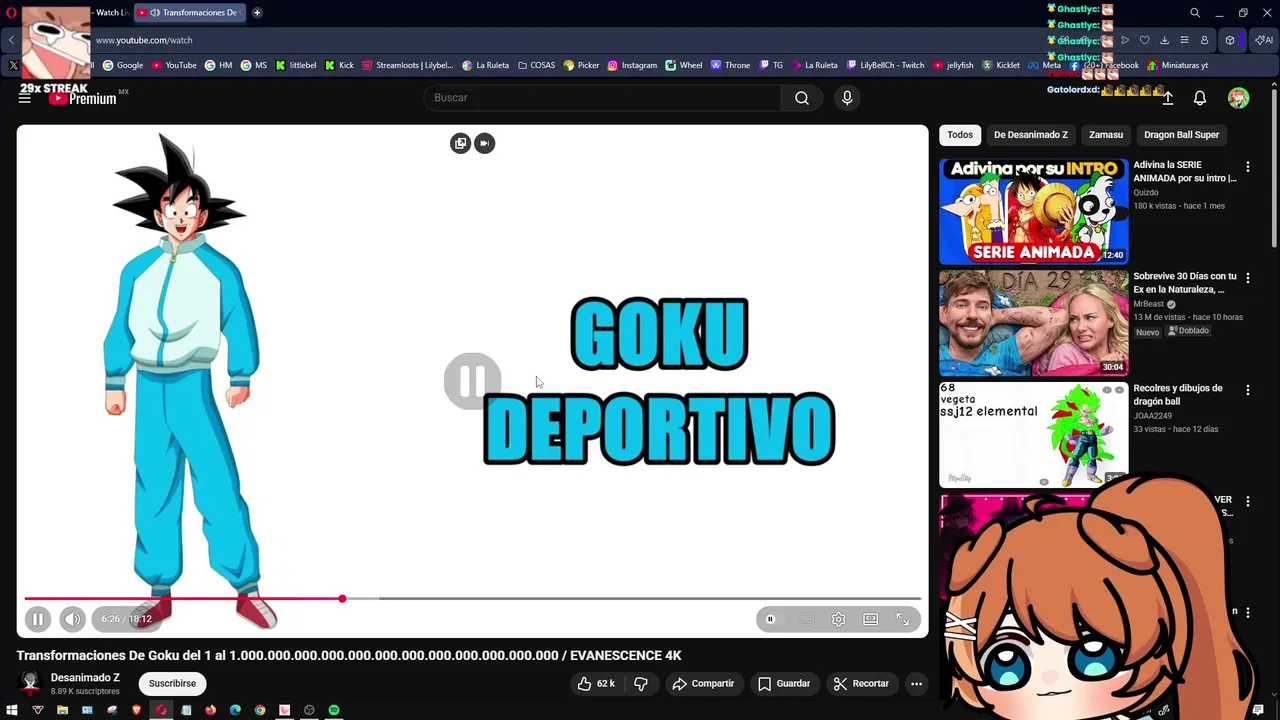1280x720 pixels.
Task: Open a new browser tab
Action: tap(257, 13)
